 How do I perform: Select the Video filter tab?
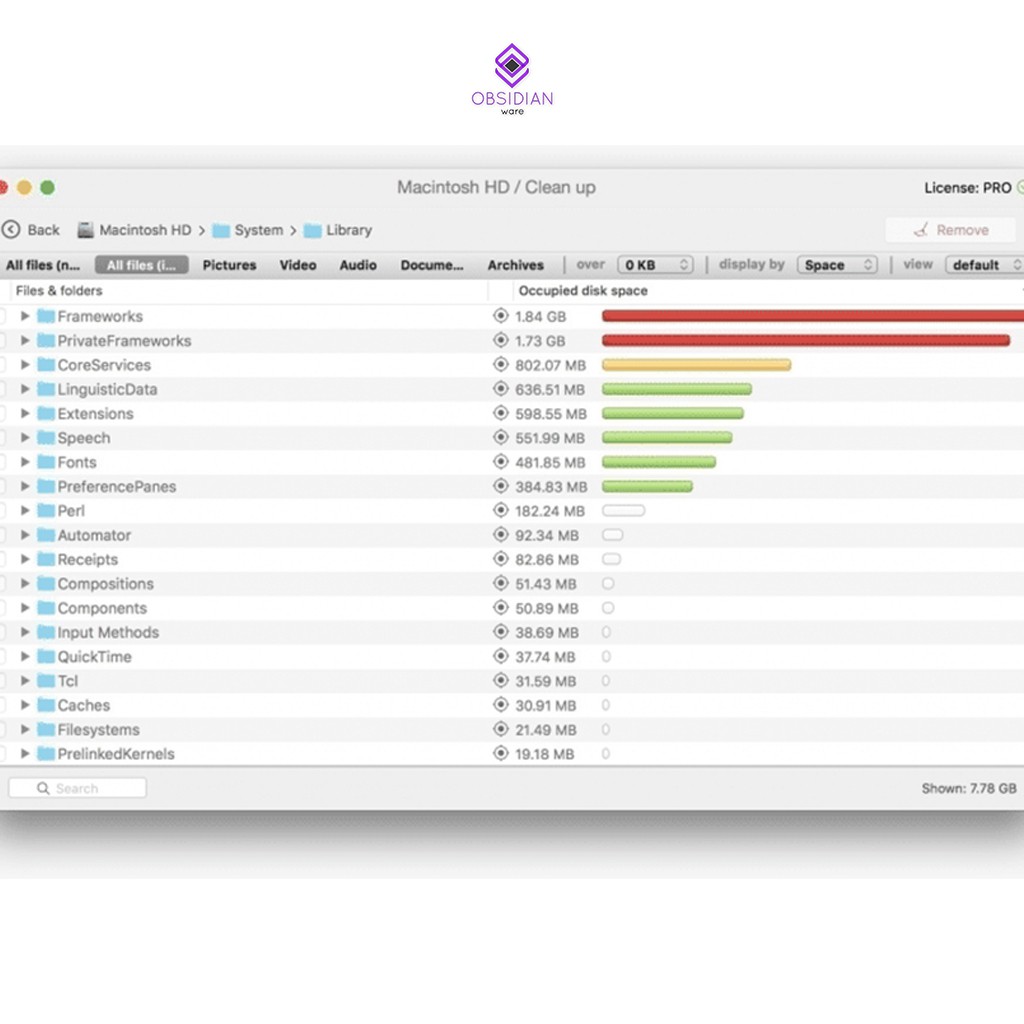[x=298, y=265]
